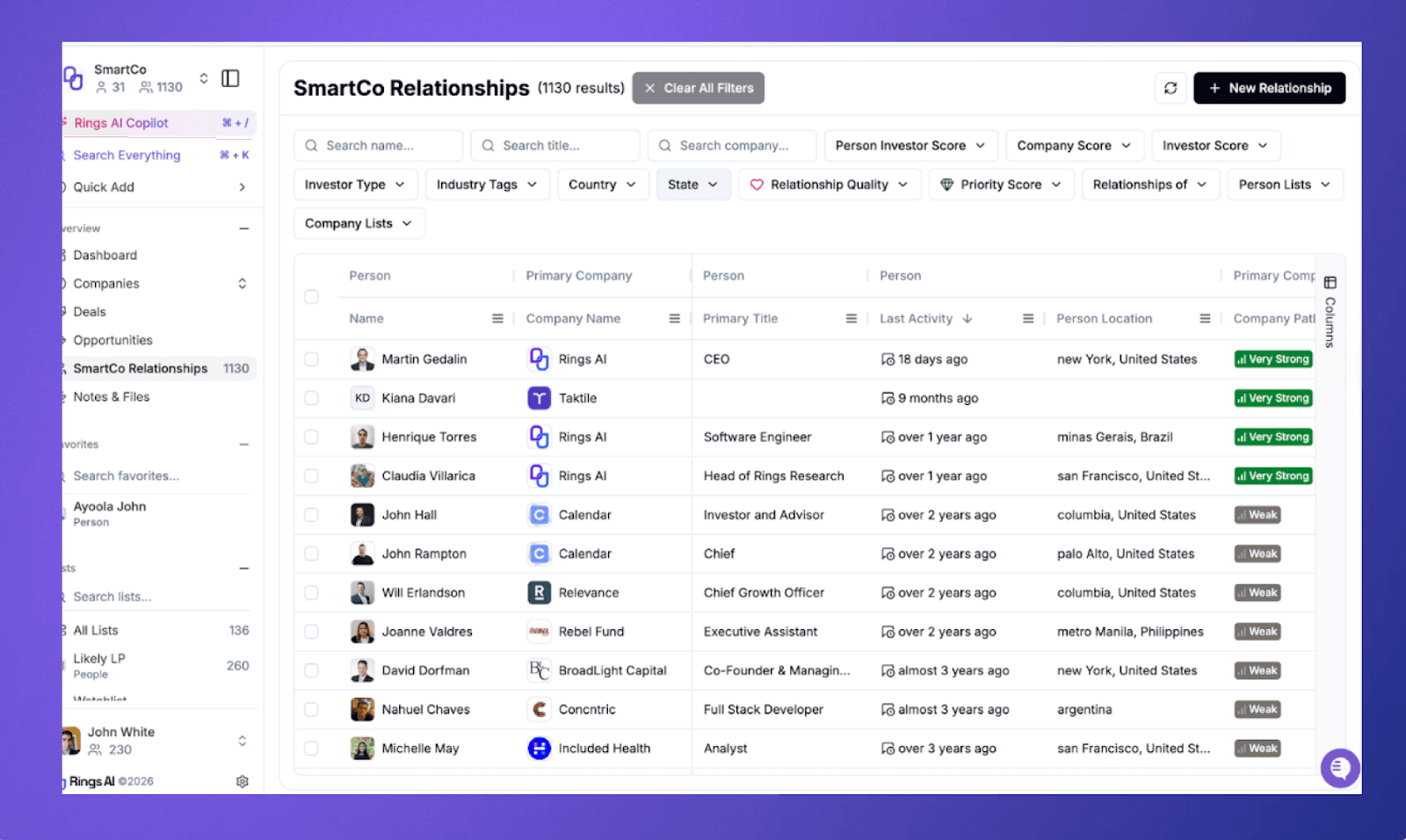Click the Rebel Fund company logo
This screenshot has width=1406, height=840.
[539, 632]
